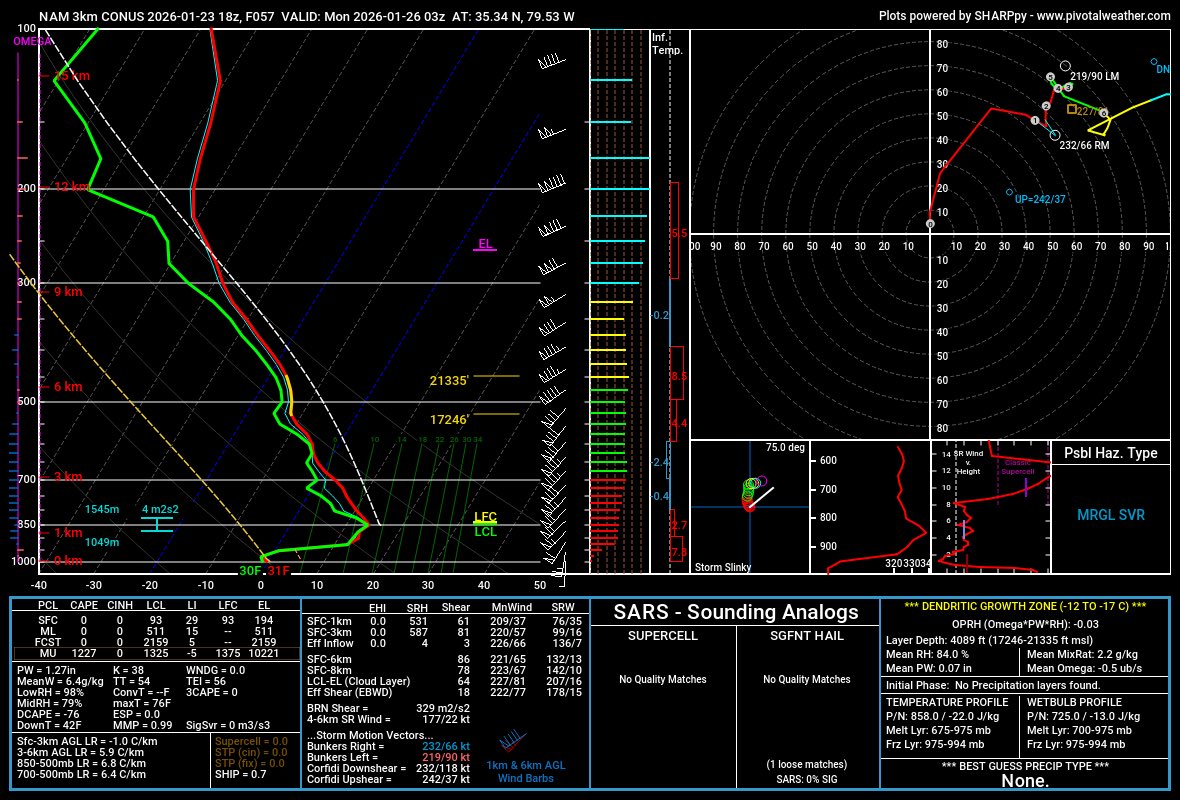Click No Quality Matches under SGFNT HAIL
The height and width of the screenshot is (800, 1180).
[x=807, y=679]
